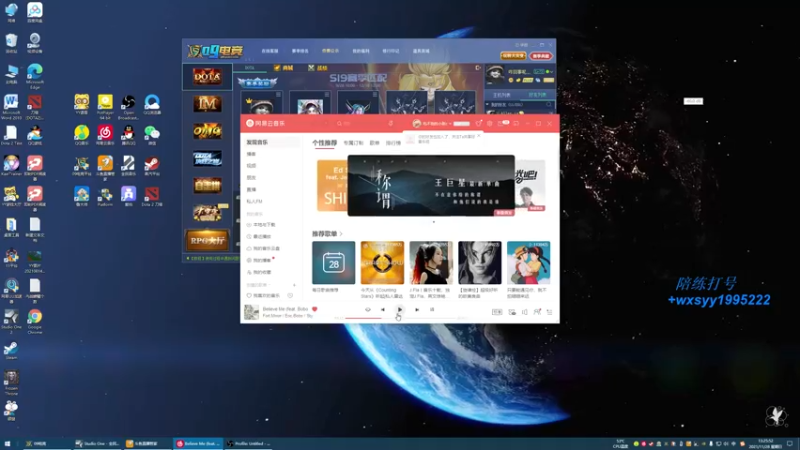
Task: Click the add playlist plus icon in NetEase sidebar
Action: (294, 285)
